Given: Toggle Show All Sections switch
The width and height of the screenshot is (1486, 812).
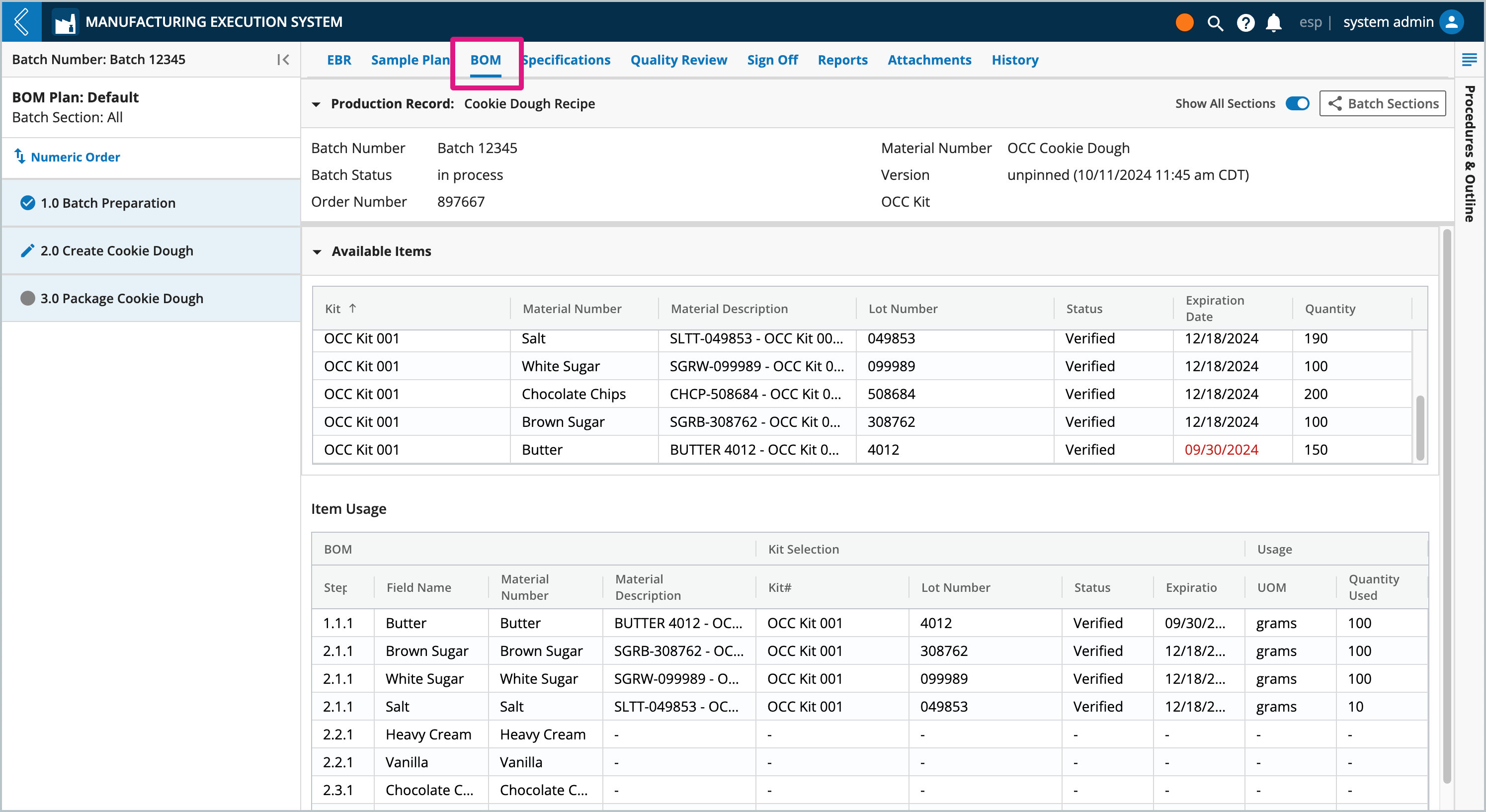Looking at the screenshot, I should point(1297,103).
